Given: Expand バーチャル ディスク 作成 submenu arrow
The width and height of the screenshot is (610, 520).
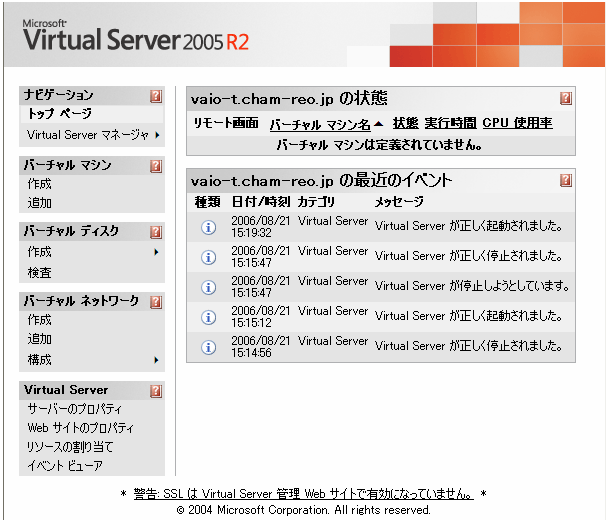Looking at the screenshot, I should tap(156, 252).
